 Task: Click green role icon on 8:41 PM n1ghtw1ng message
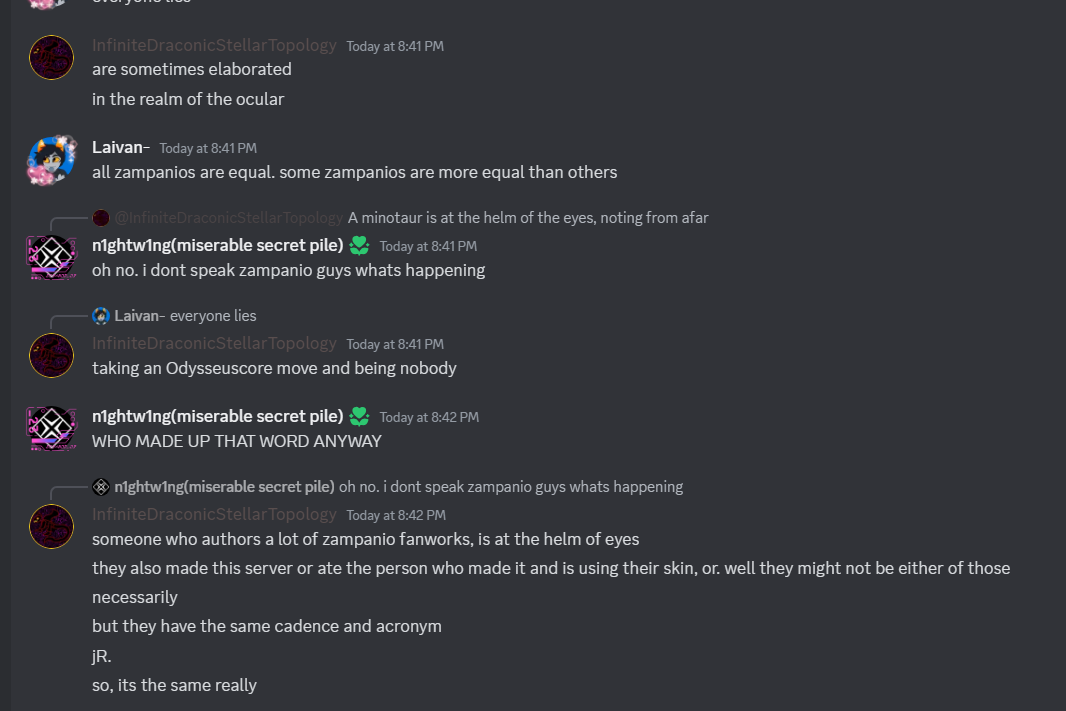359,245
